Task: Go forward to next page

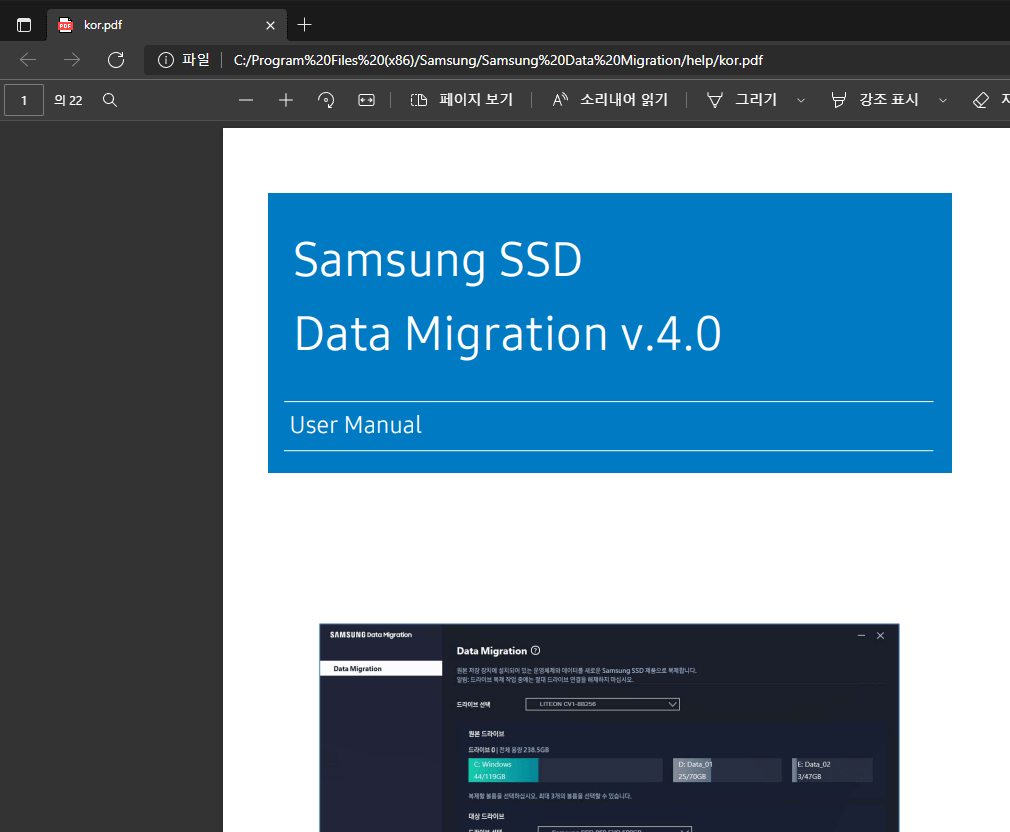Action: pyautogui.click(x=72, y=60)
